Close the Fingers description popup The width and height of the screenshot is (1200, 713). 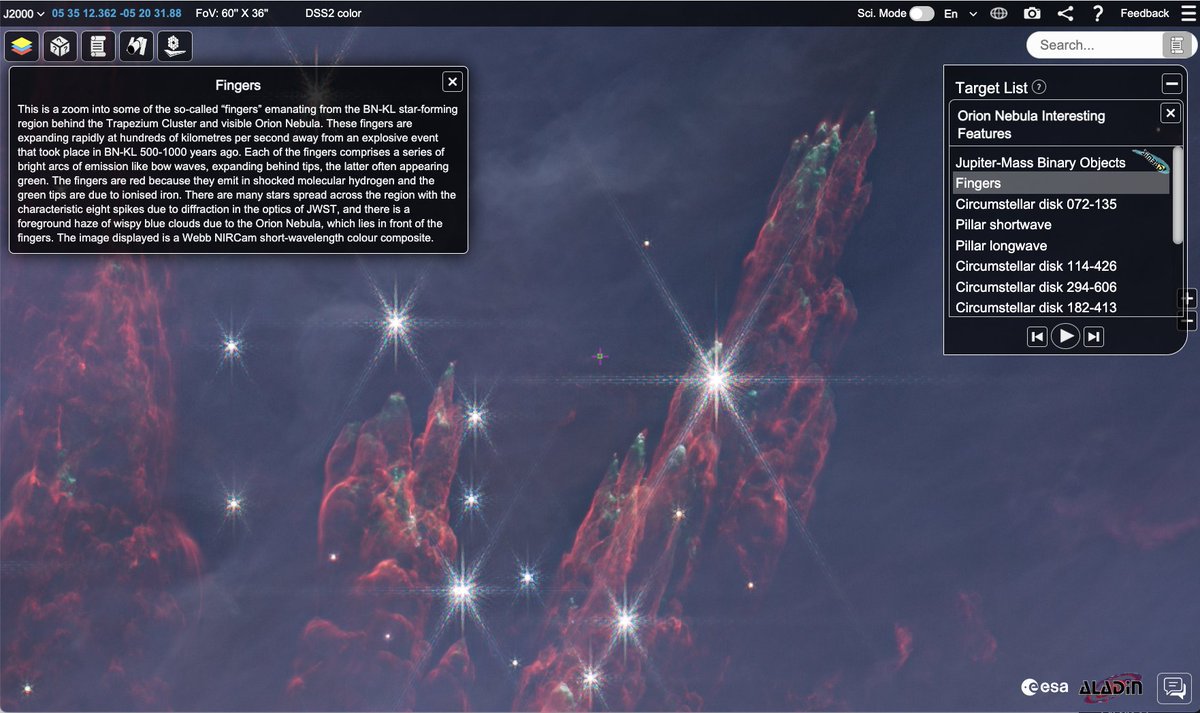[453, 82]
